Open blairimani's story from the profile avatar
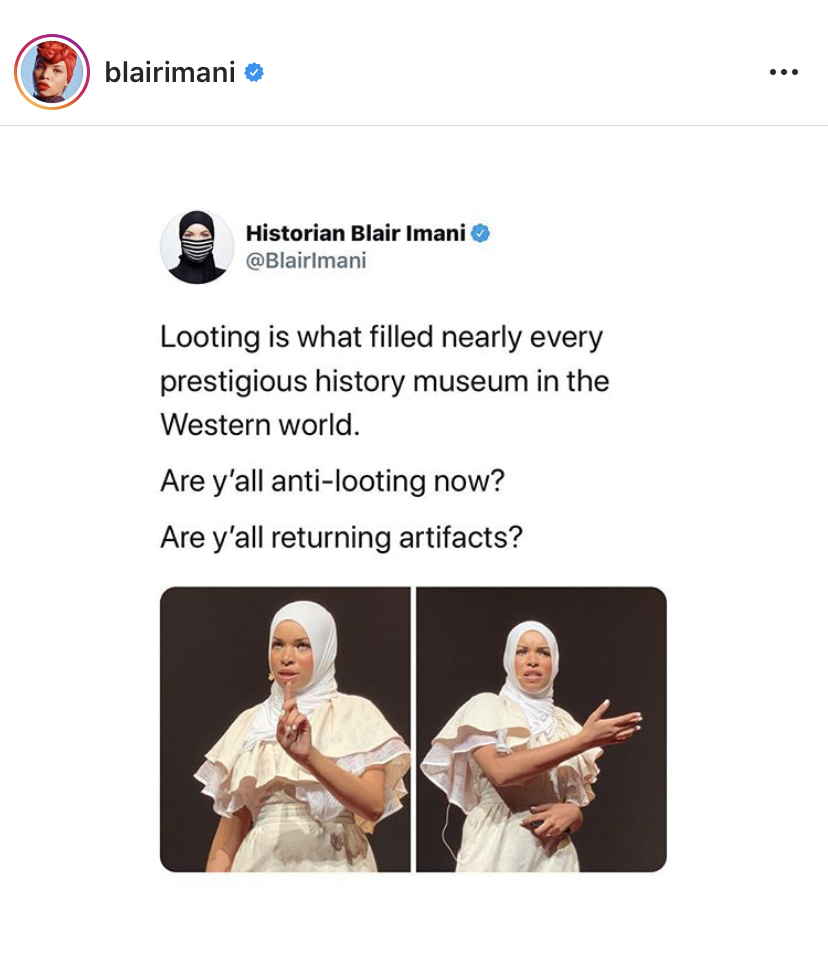Viewport: 828px width, 965px height. (52, 72)
